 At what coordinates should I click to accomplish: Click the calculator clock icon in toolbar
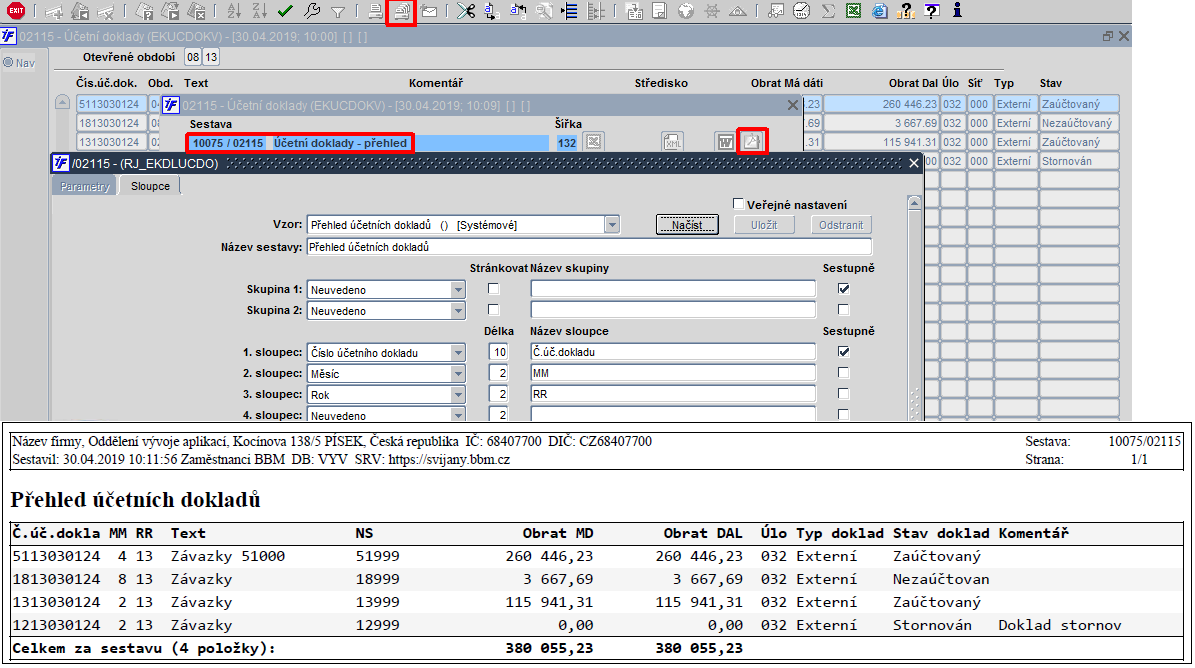[802, 11]
